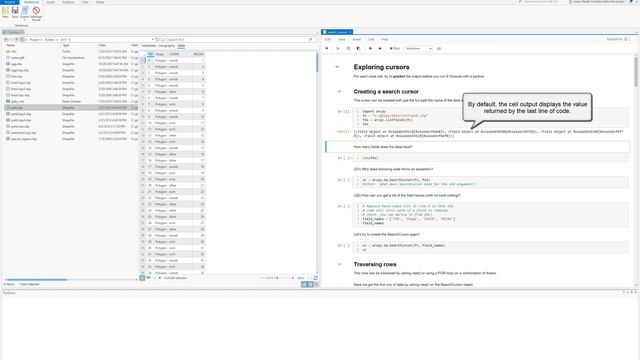The height and width of the screenshot is (360, 640).
Task: Open the Export notebook ribbon button
Action: click(25, 12)
